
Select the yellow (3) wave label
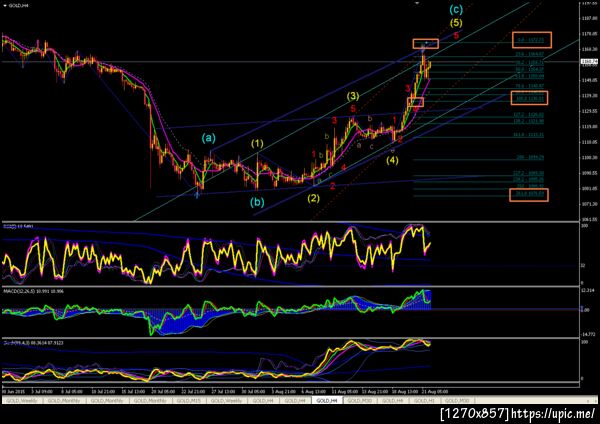click(353, 96)
